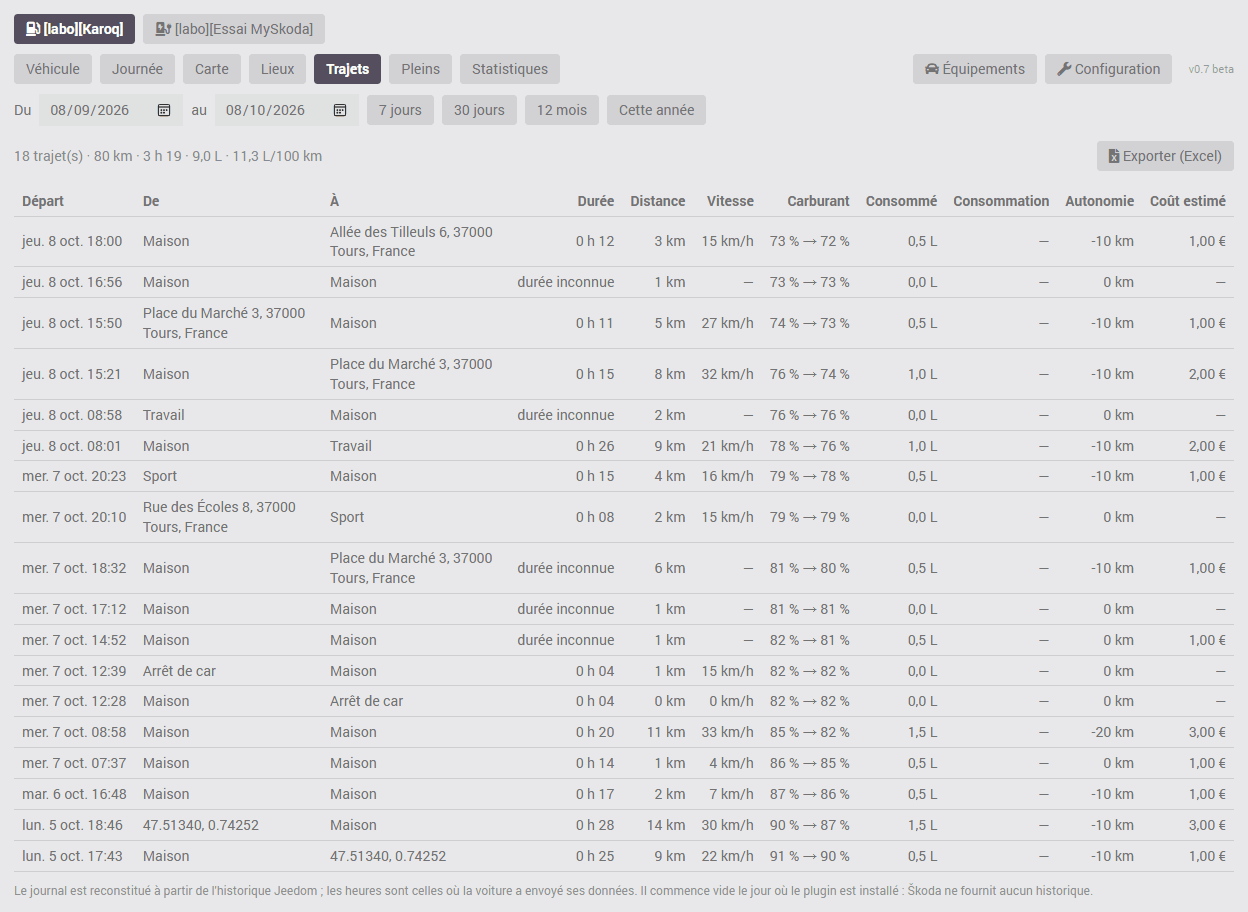Show trips for Cette année
Viewport: 1248px width, 912px height.
[x=656, y=110]
